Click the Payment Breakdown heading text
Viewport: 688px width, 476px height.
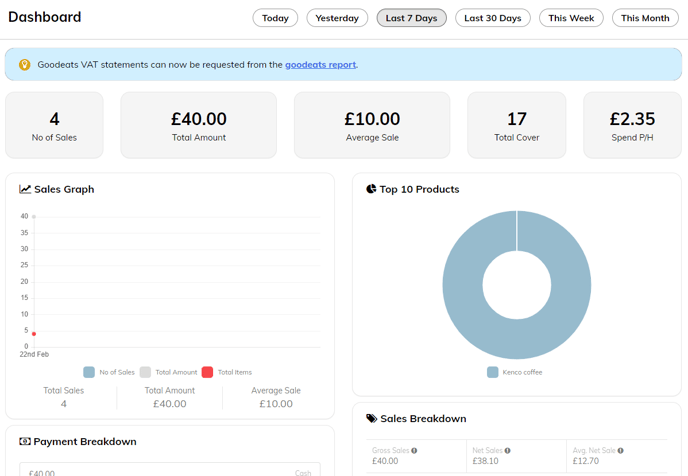pyautogui.click(x=85, y=441)
